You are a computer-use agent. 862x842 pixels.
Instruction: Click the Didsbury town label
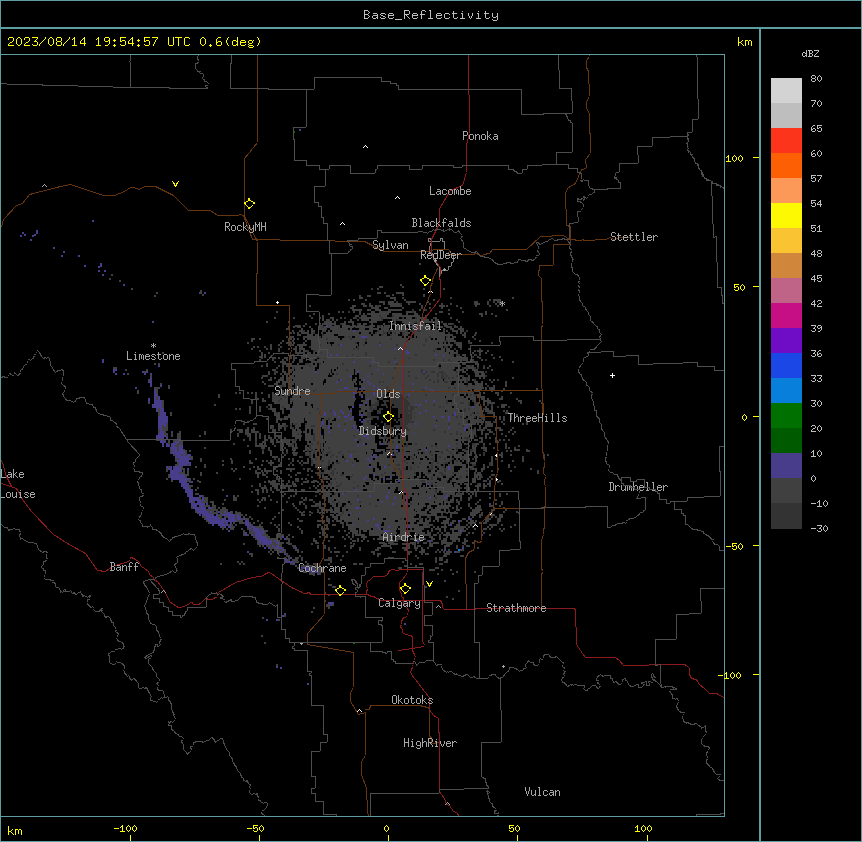pyautogui.click(x=383, y=431)
